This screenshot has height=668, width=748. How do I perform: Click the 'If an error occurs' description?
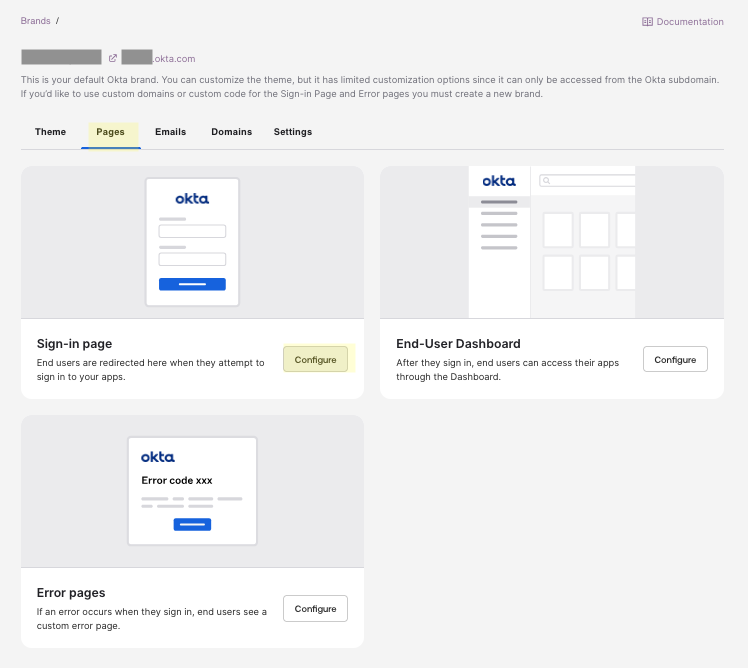[152, 618]
